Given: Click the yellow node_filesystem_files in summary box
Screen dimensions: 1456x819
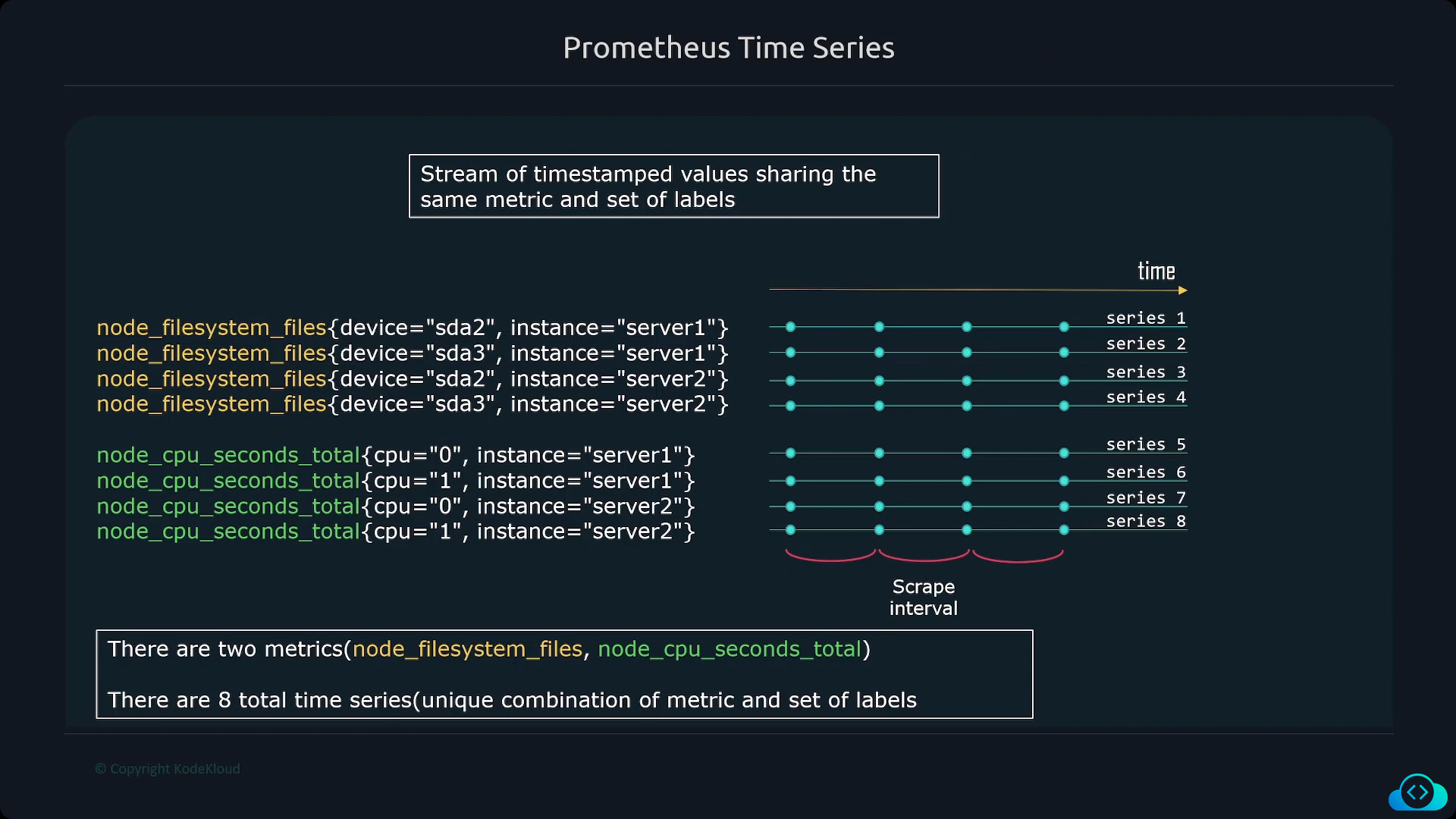Looking at the screenshot, I should [467, 649].
